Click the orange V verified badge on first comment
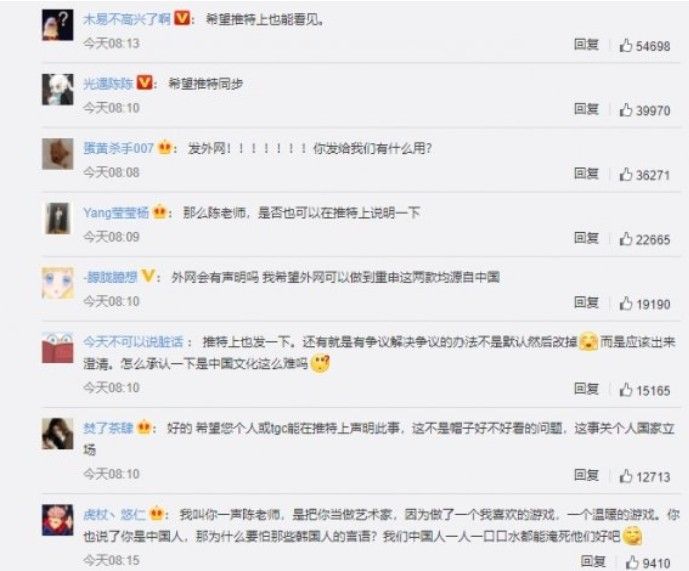Image resolution: width=689 pixels, height=571 pixels. [x=182, y=19]
